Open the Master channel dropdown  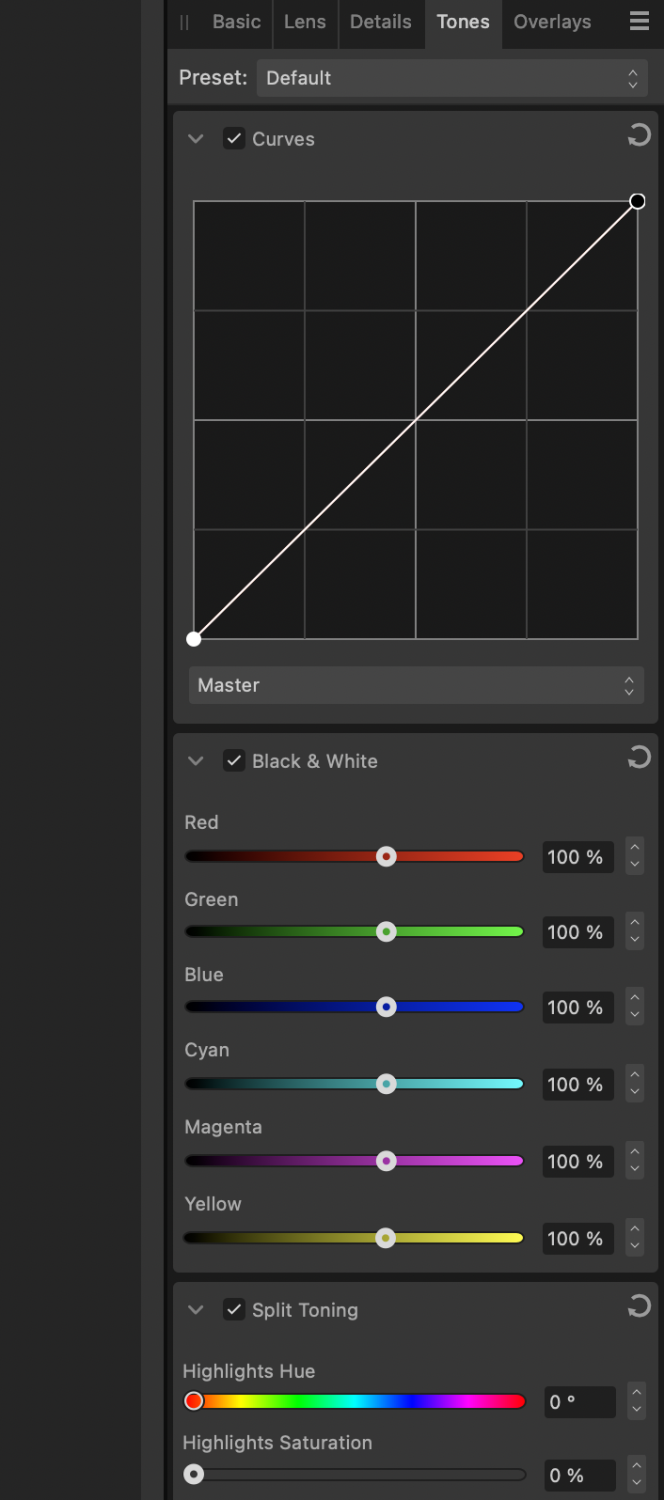click(416, 685)
